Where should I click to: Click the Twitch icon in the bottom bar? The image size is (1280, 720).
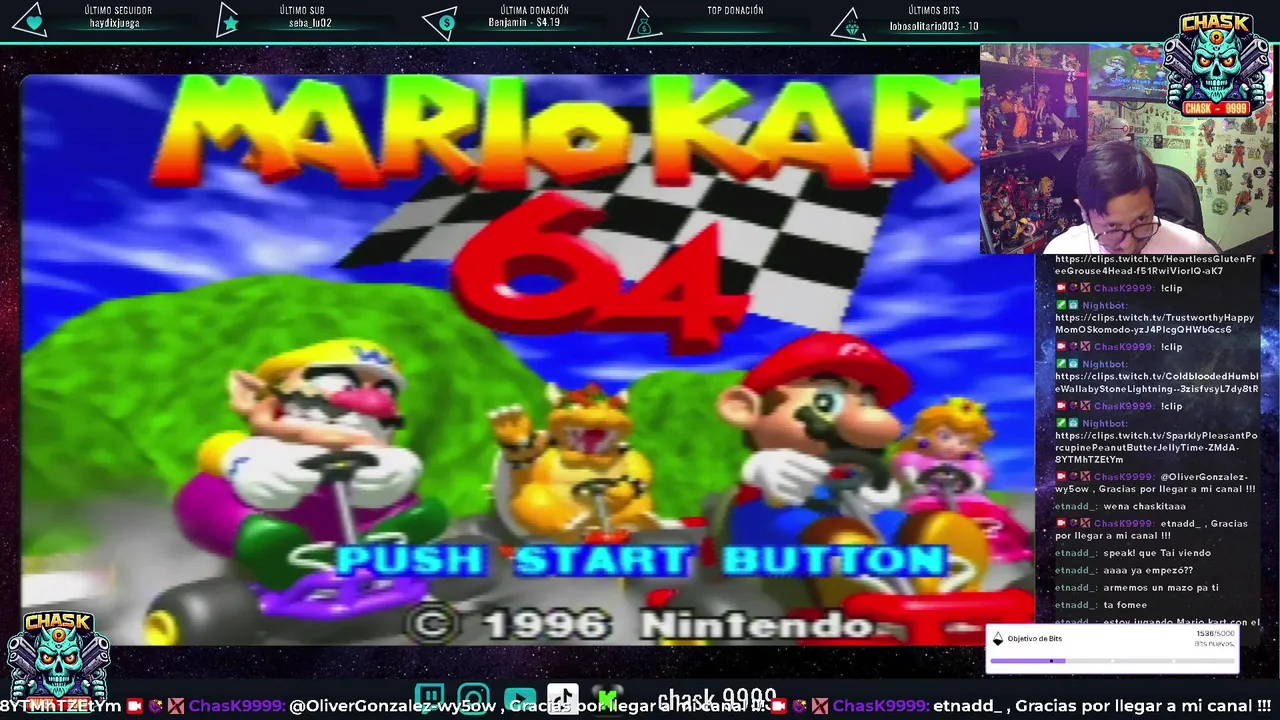430,698
